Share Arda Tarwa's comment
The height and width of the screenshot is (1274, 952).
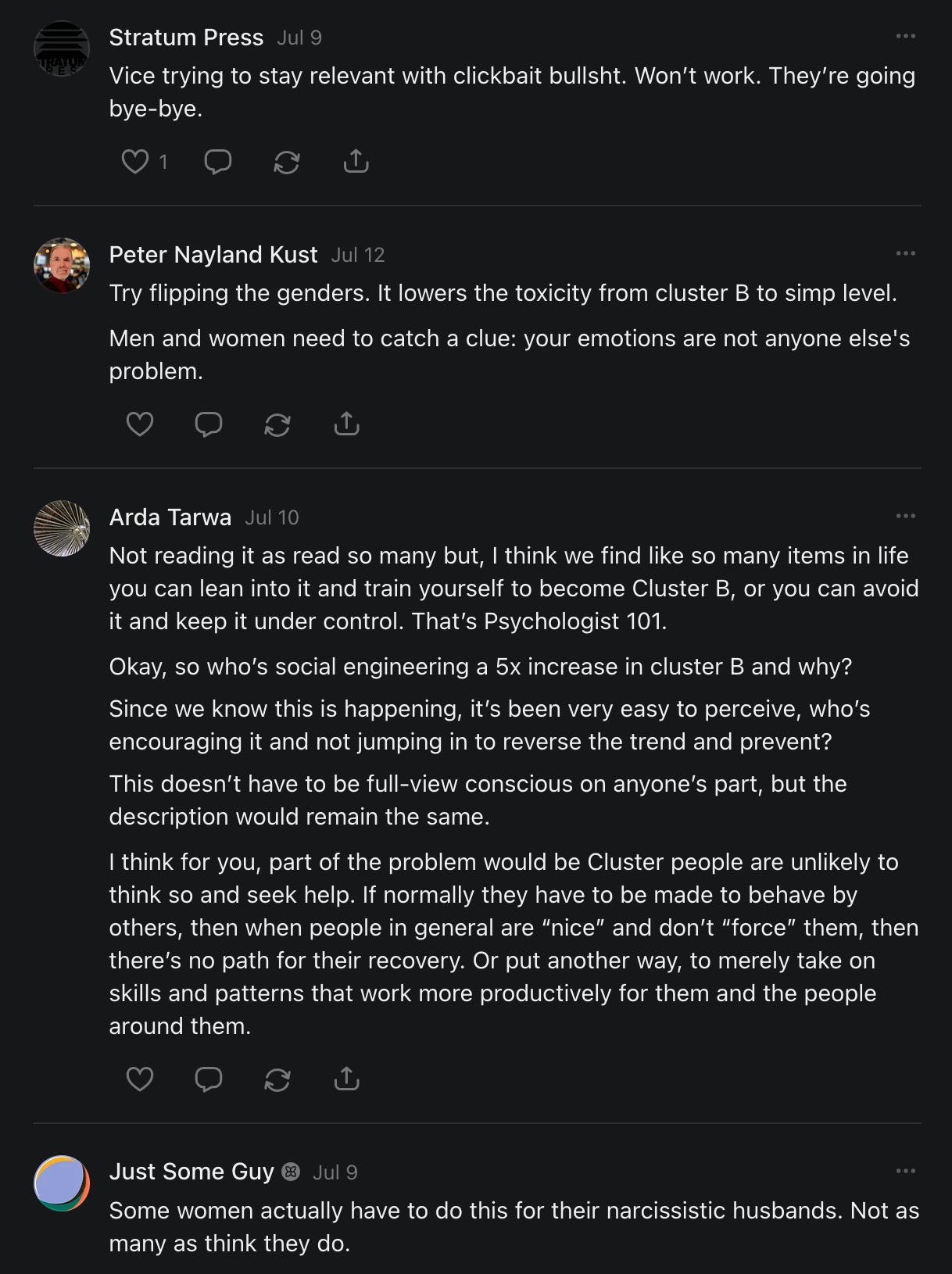click(346, 1079)
